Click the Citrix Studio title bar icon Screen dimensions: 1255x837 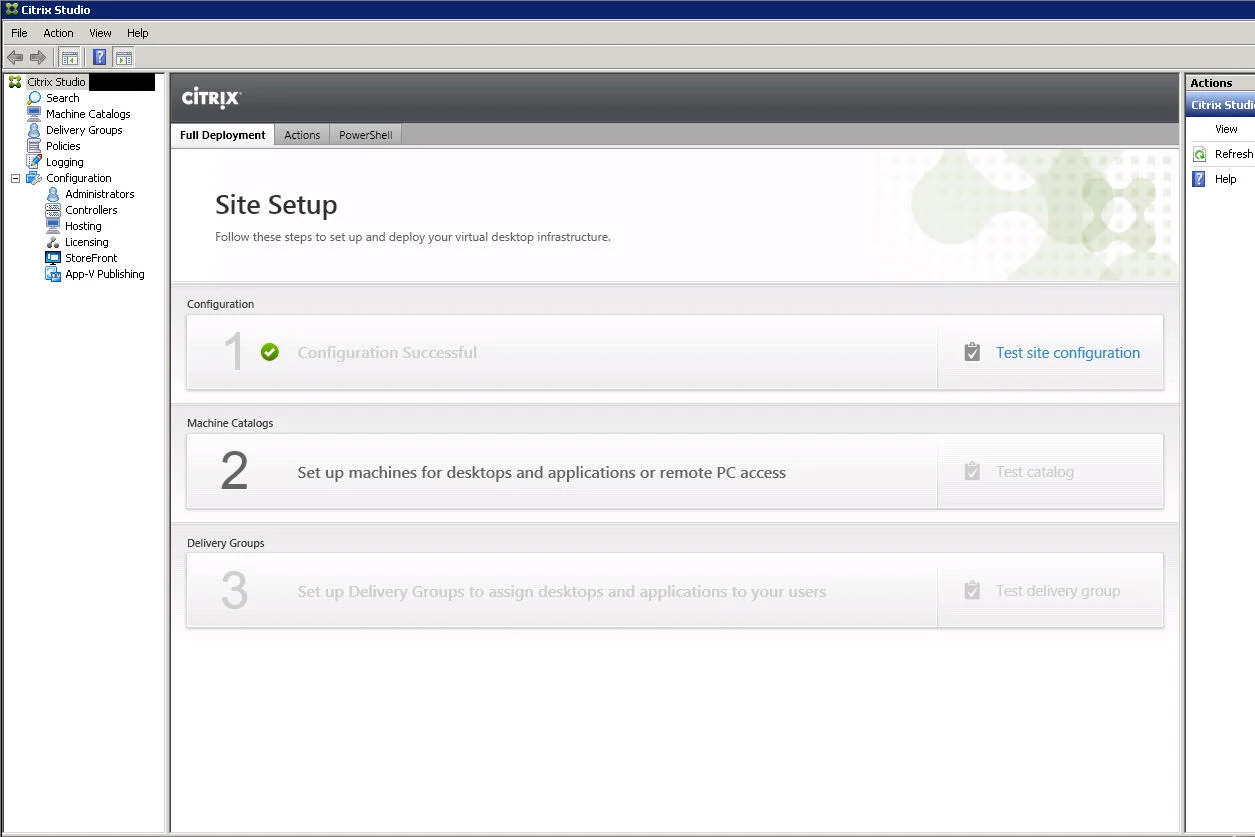[x=11, y=9]
